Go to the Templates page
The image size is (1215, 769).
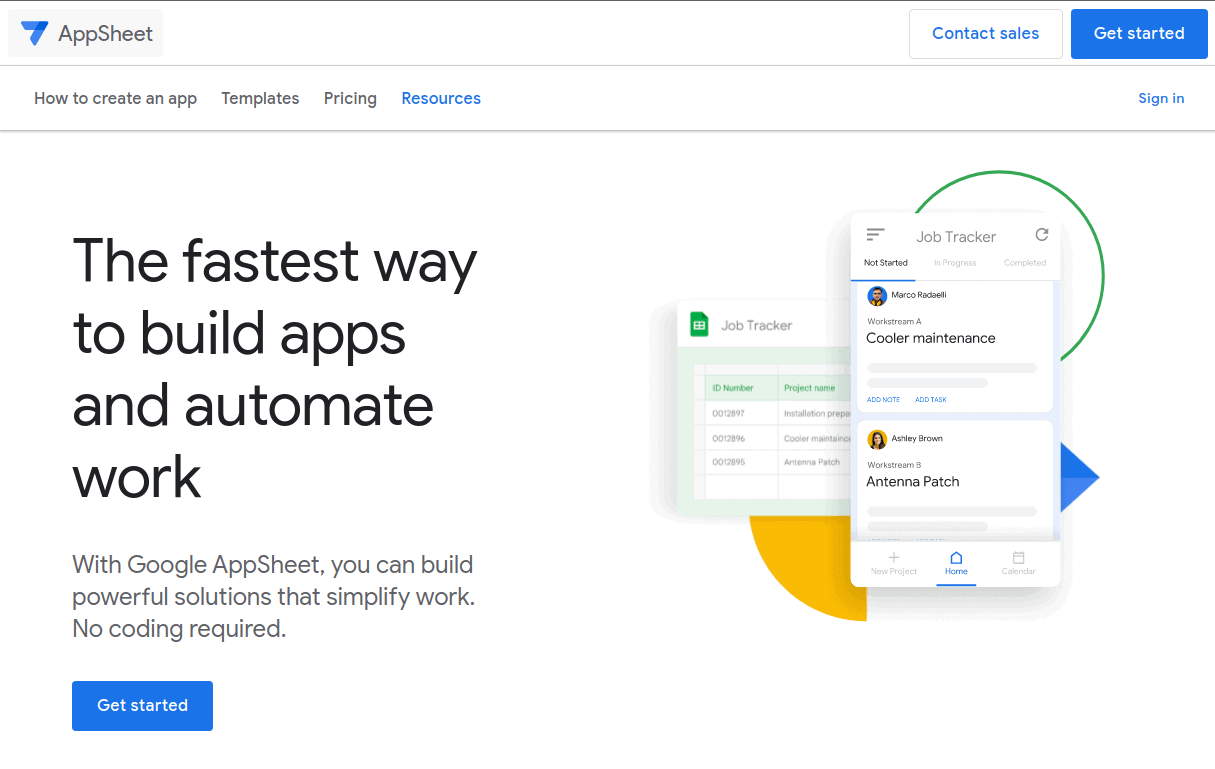coord(260,98)
